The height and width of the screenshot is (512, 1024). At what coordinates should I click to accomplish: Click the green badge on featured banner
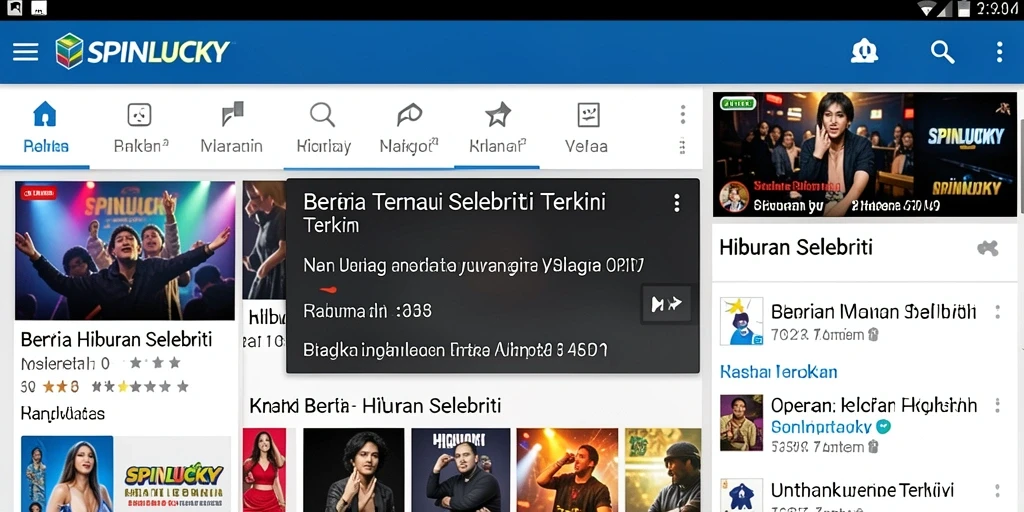[x=737, y=103]
